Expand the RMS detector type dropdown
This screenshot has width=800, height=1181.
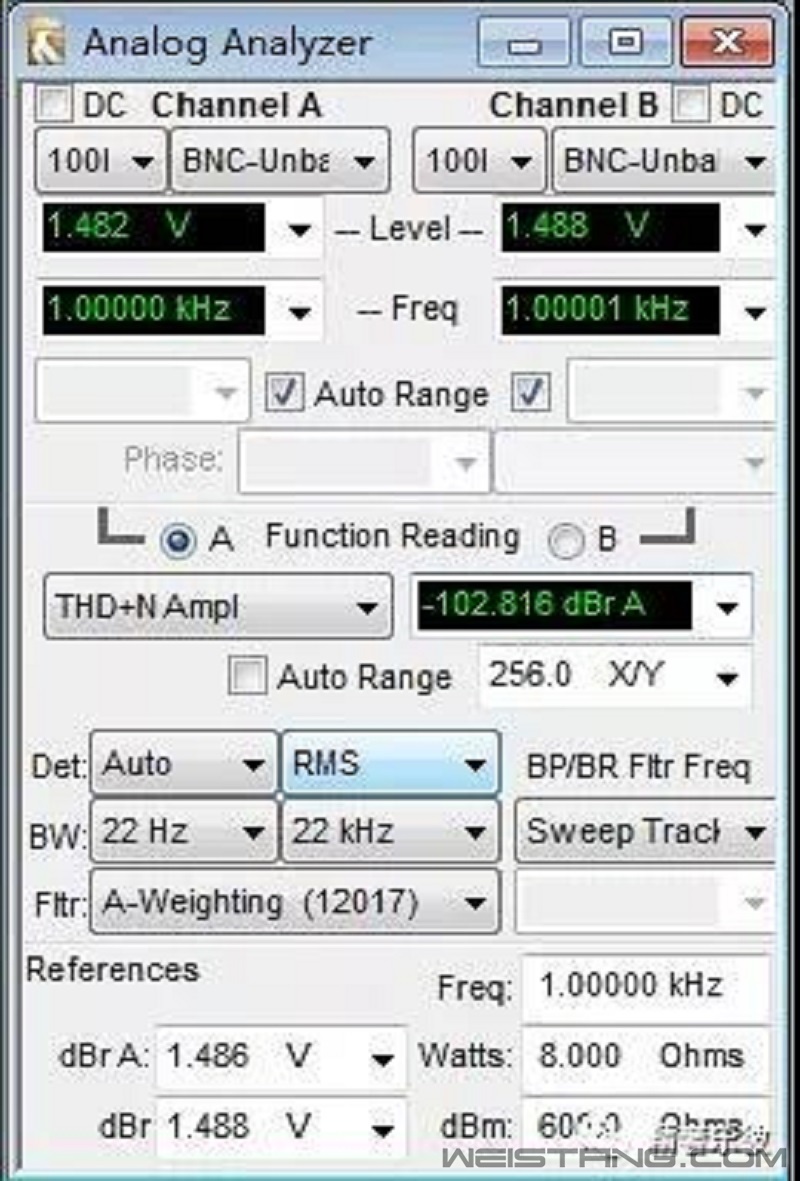(x=390, y=765)
